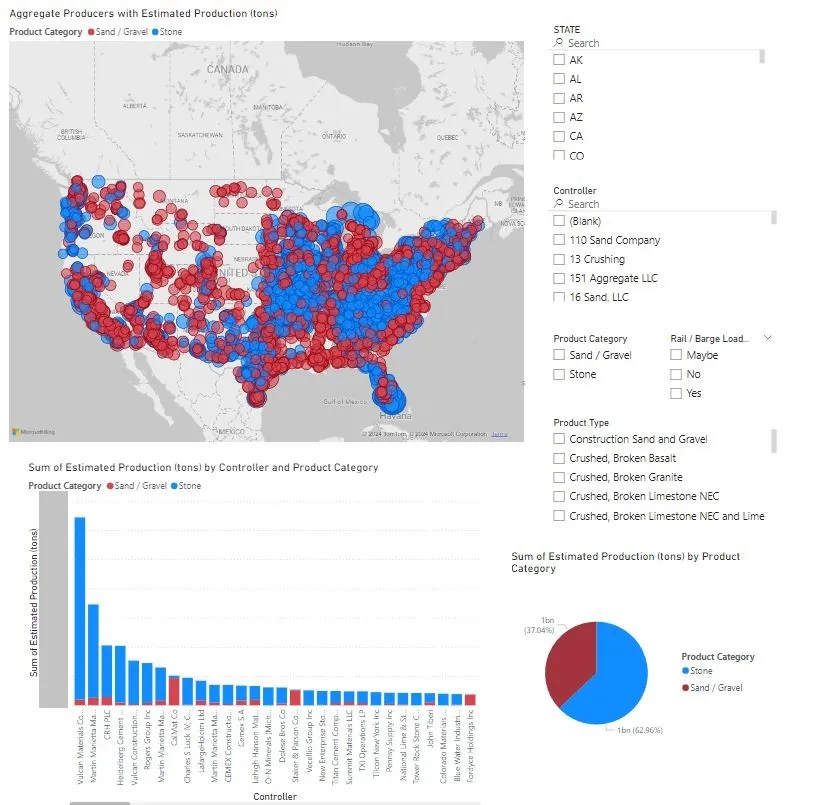This screenshot has height=805, width=834.
Task: Select 151 Aggregate LLC checkbox
Action: pos(559,278)
